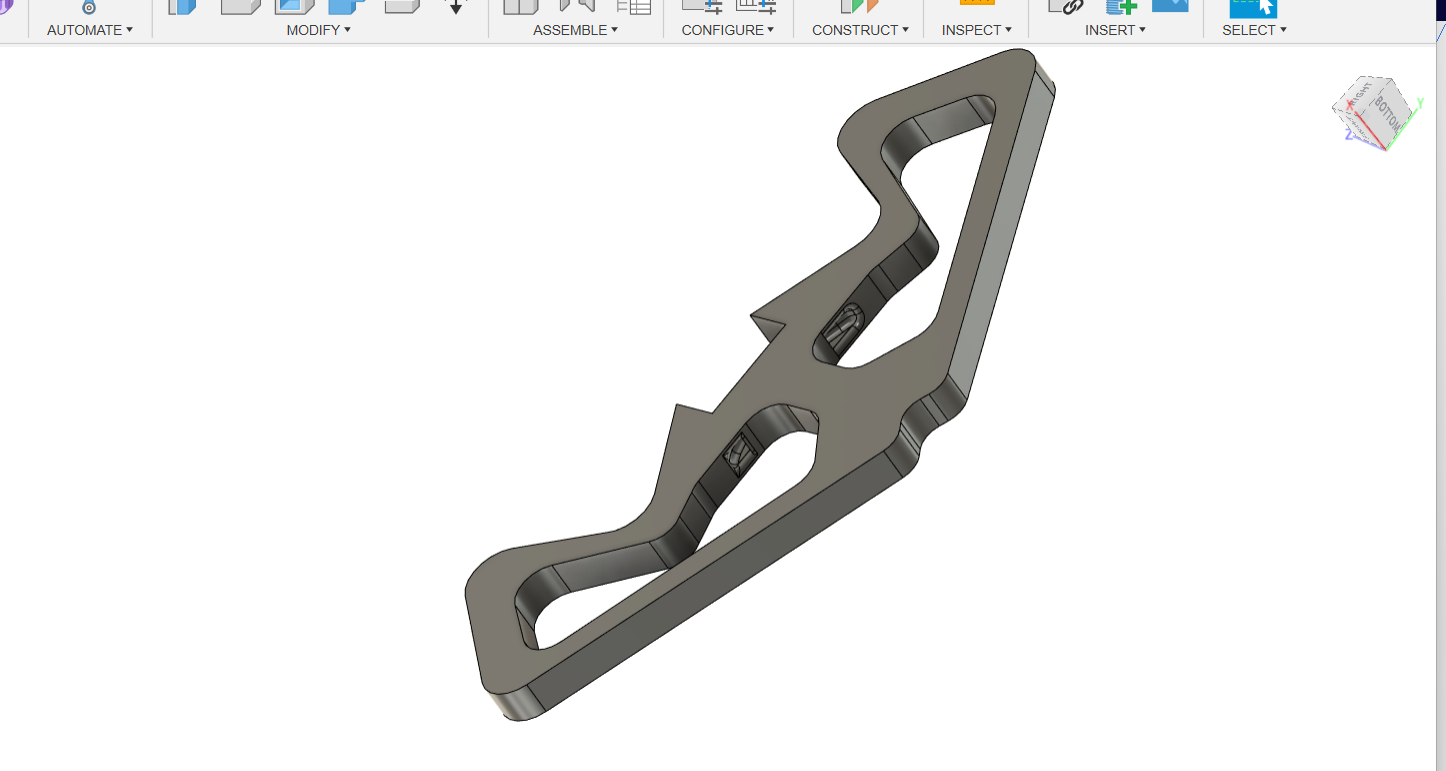
Task: Select the Measure ruler tool in Inspect
Action: click(977, 3)
